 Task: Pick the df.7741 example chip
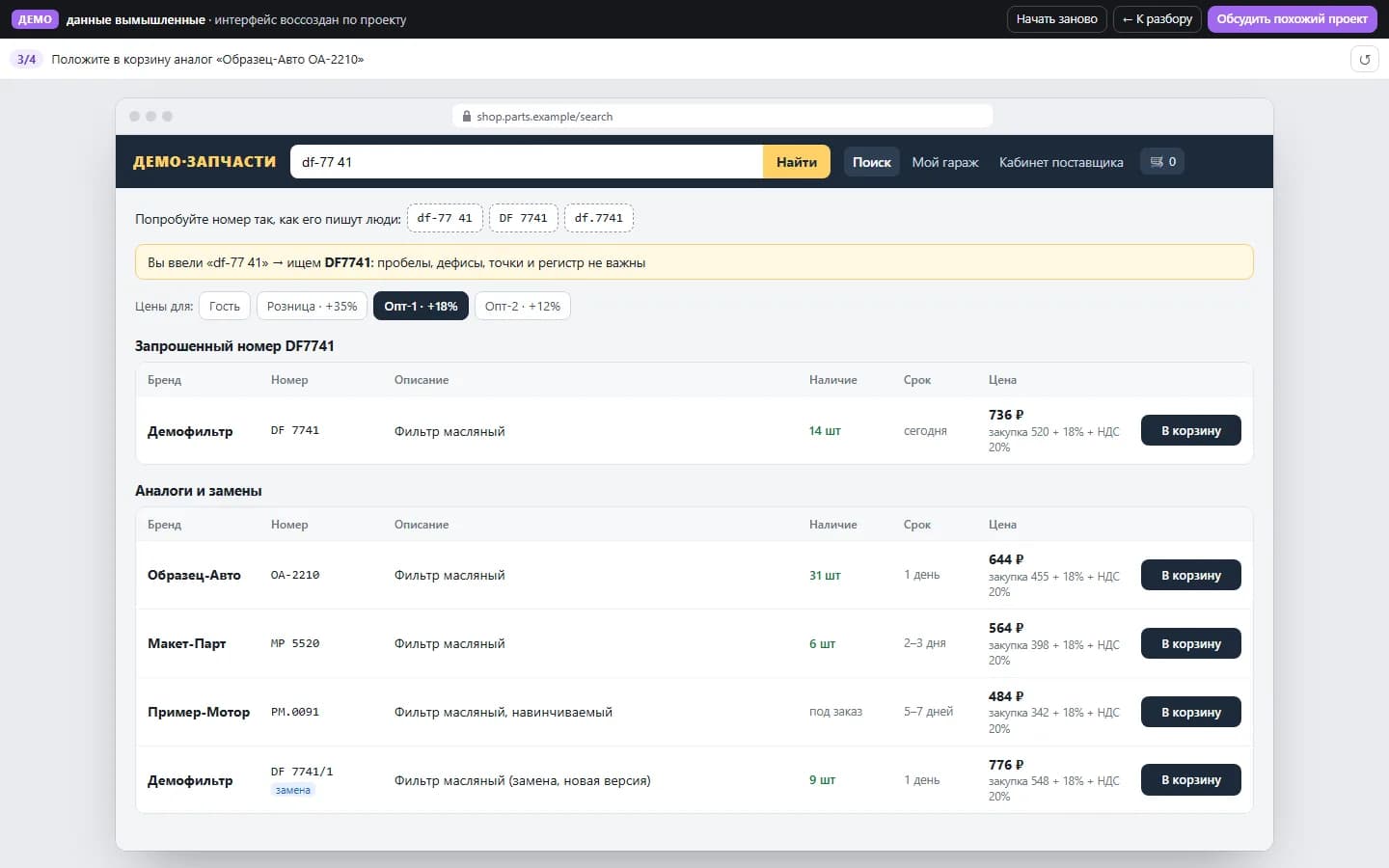click(x=598, y=218)
